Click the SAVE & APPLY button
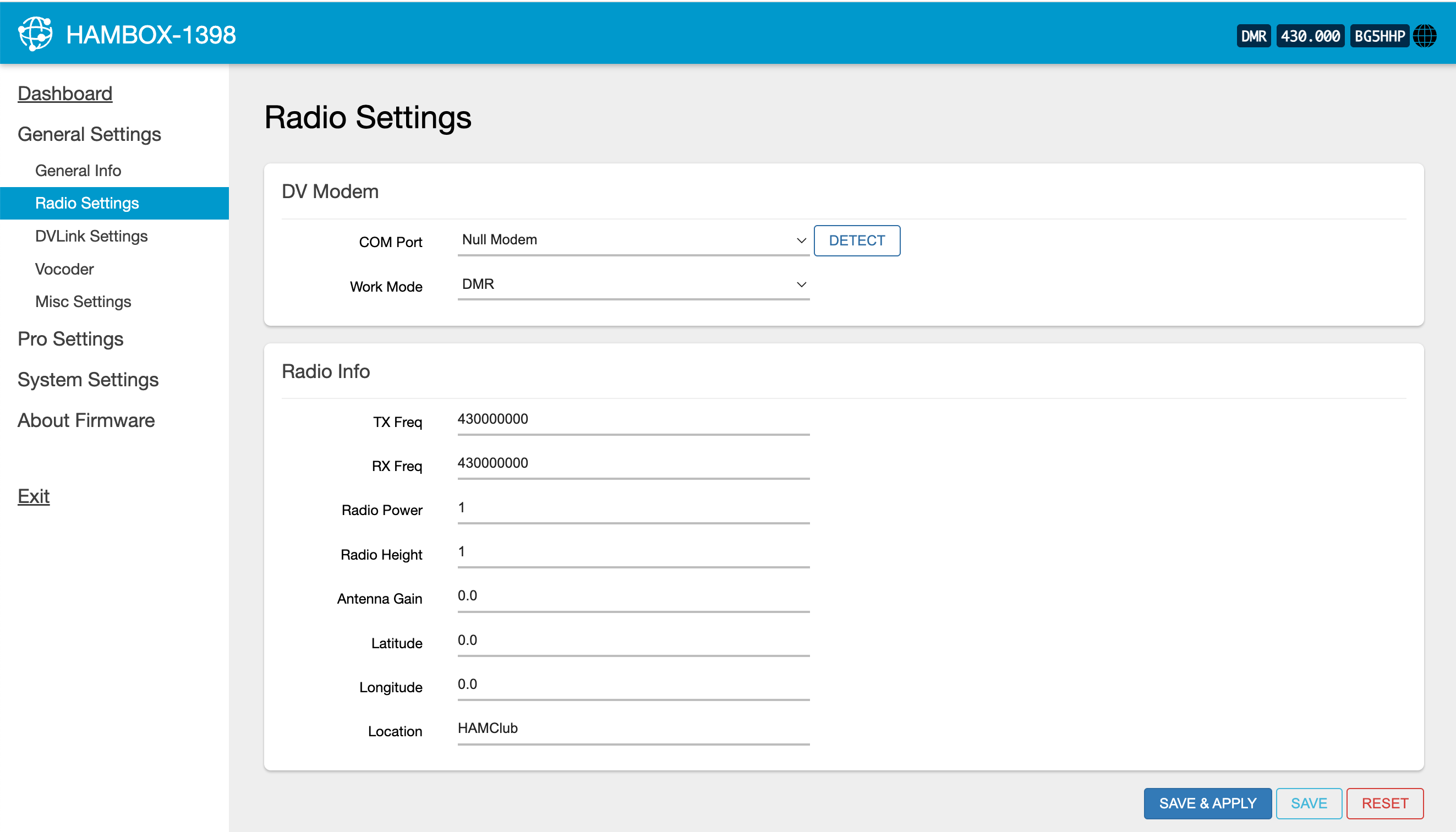Image resolution: width=1456 pixels, height=832 pixels. point(1207,803)
